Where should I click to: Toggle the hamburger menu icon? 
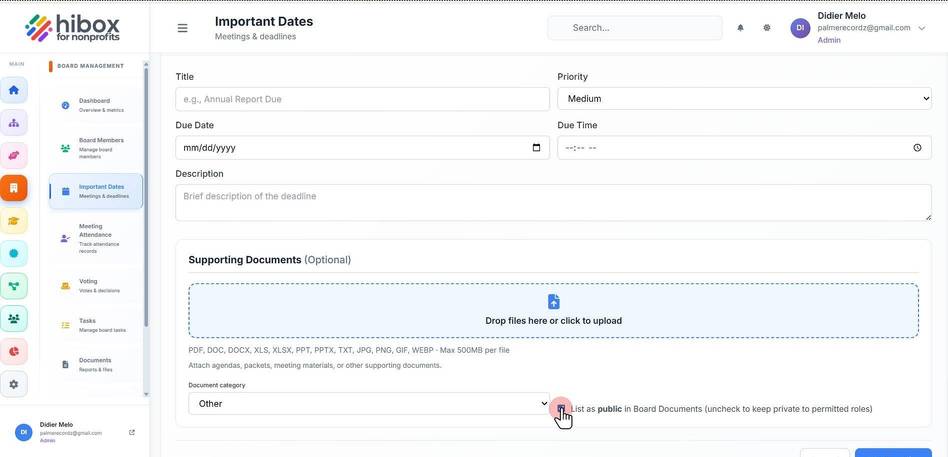[182, 28]
